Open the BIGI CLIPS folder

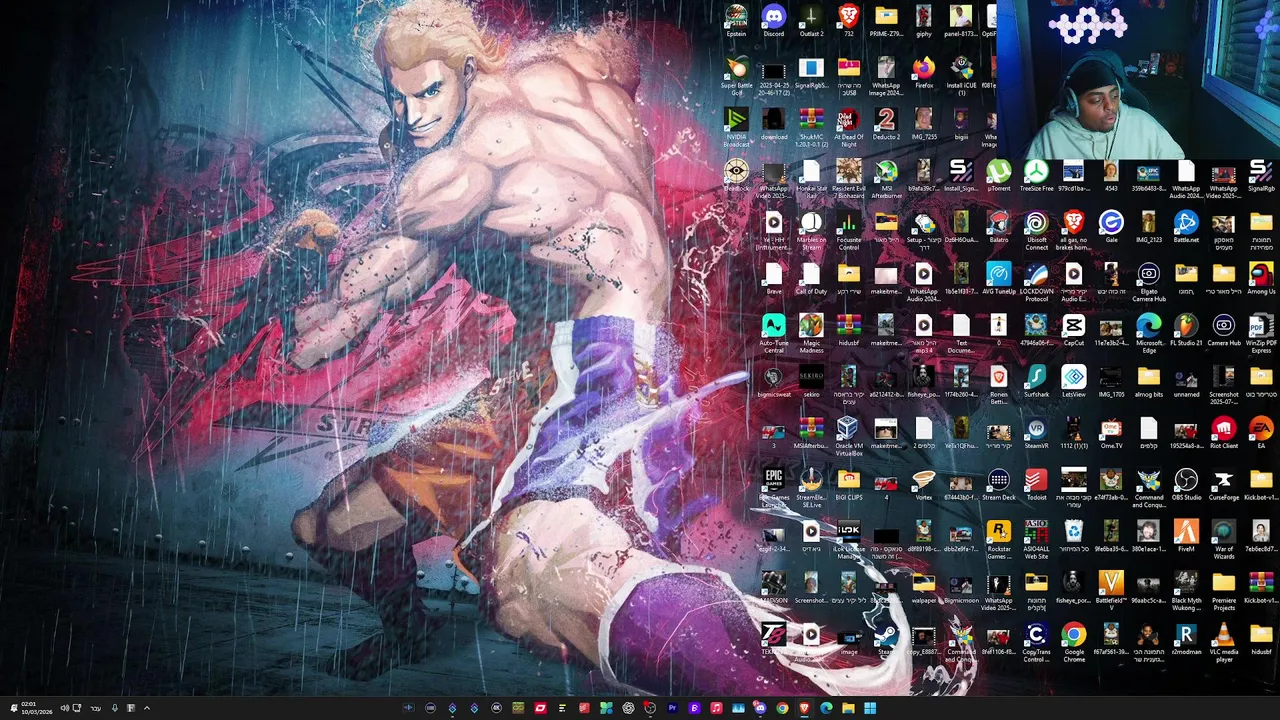point(848,485)
